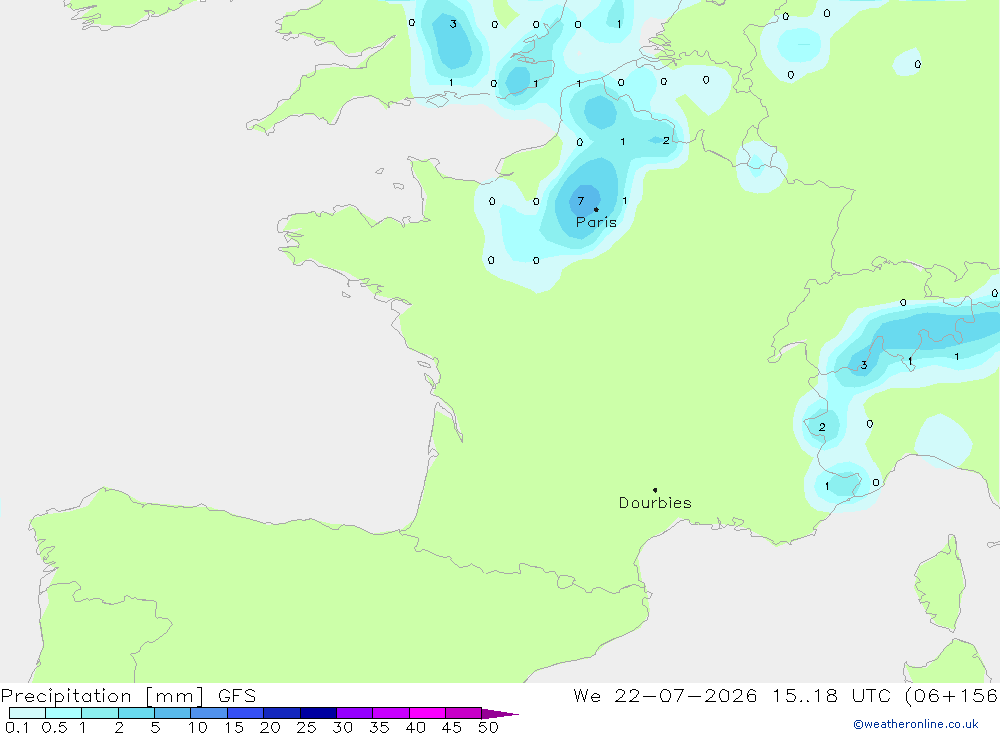Click the black dot marker above Dourbies

655,490
